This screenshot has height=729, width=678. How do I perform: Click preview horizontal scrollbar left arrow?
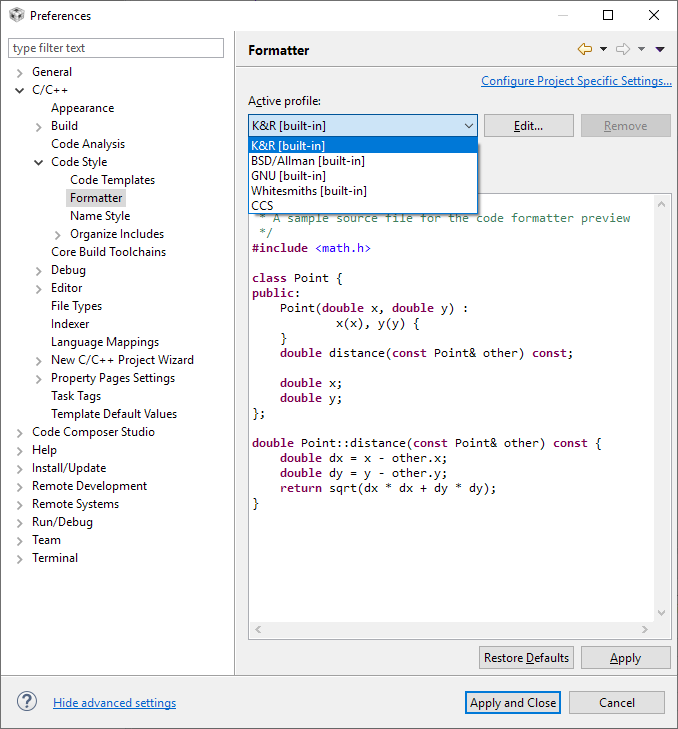pyautogui.click(x=258, y=629)
